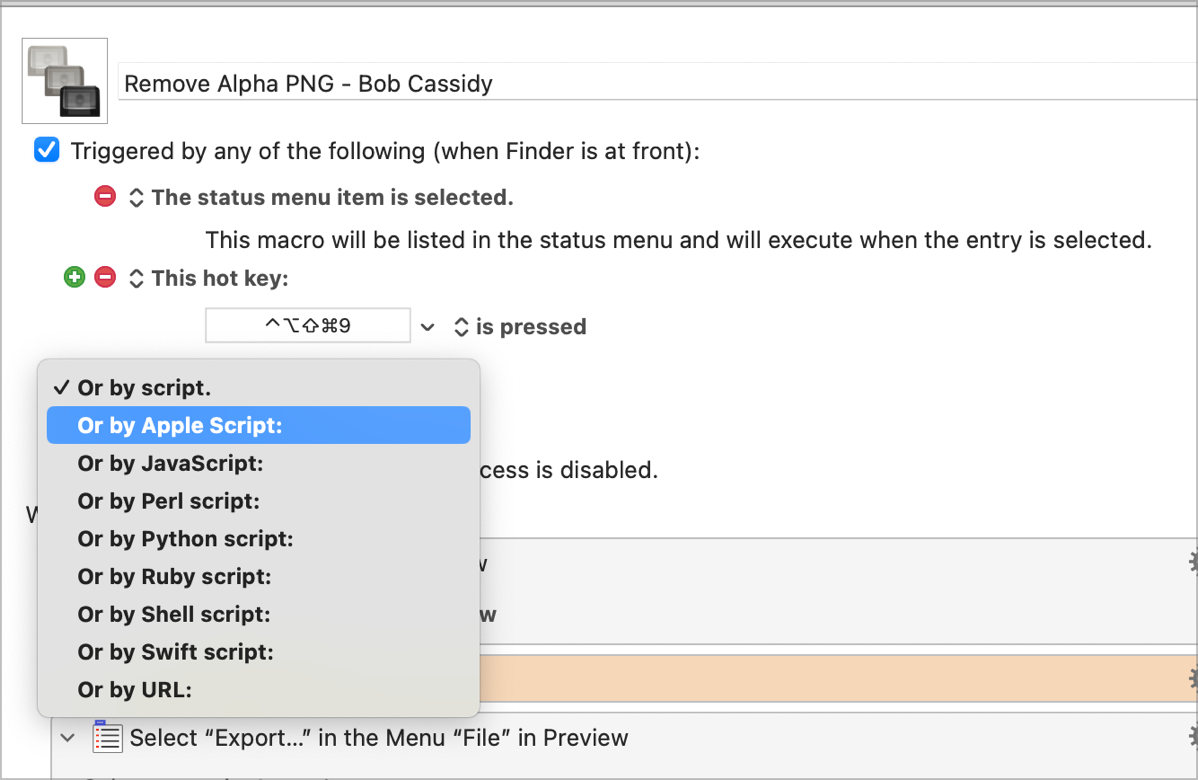Remove the status menu trigger with red minus
This screenshot has height=780, width=1198.
105,197
